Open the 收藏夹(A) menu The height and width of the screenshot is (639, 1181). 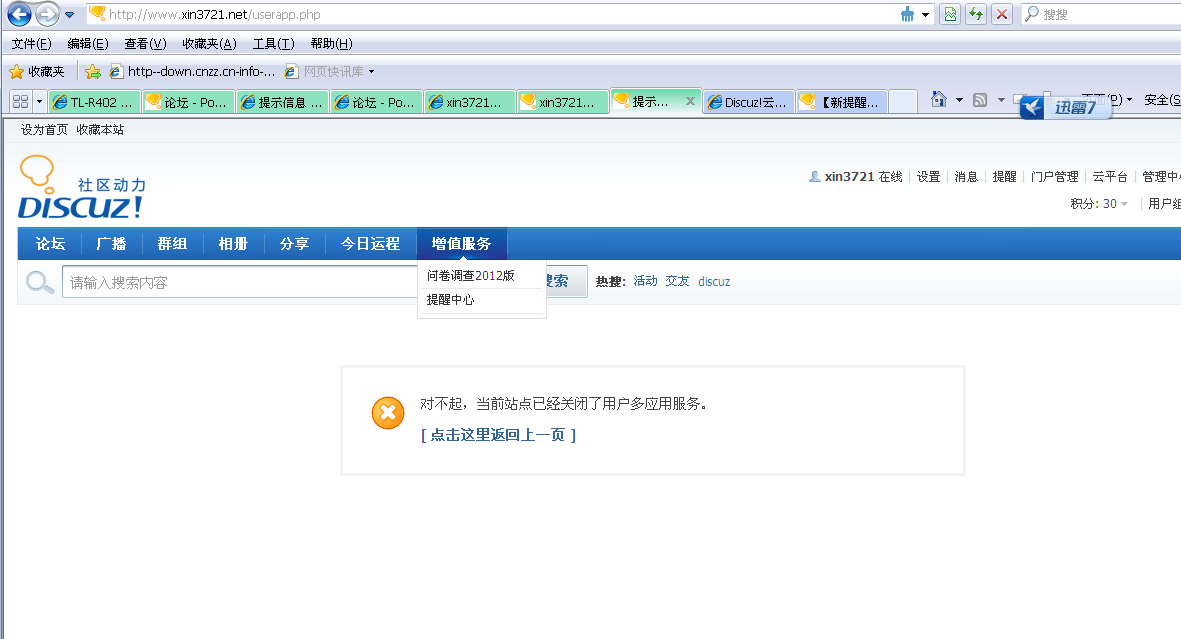click(209, 44)
